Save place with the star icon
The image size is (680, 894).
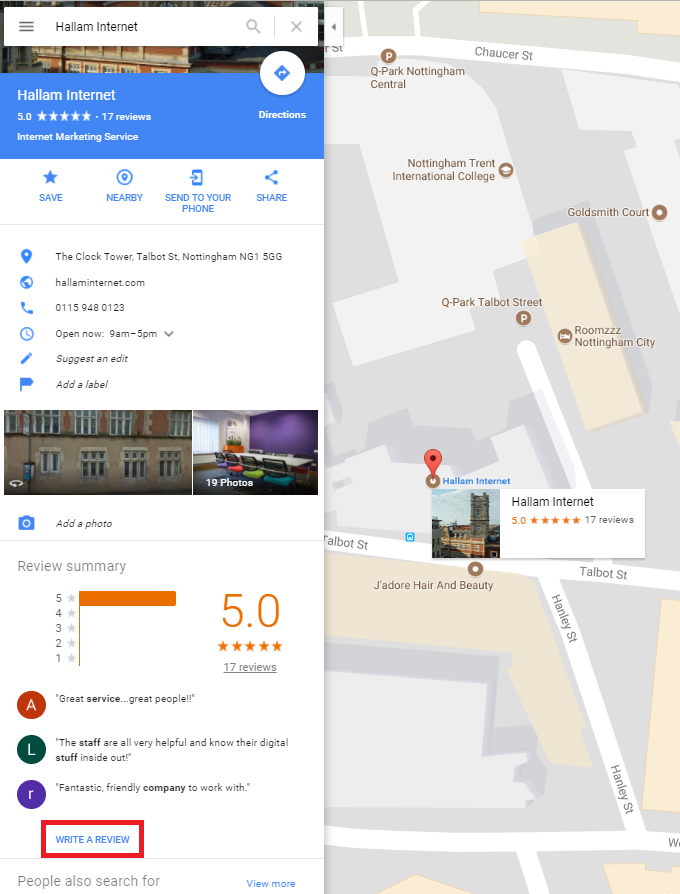tap(50, 177)
